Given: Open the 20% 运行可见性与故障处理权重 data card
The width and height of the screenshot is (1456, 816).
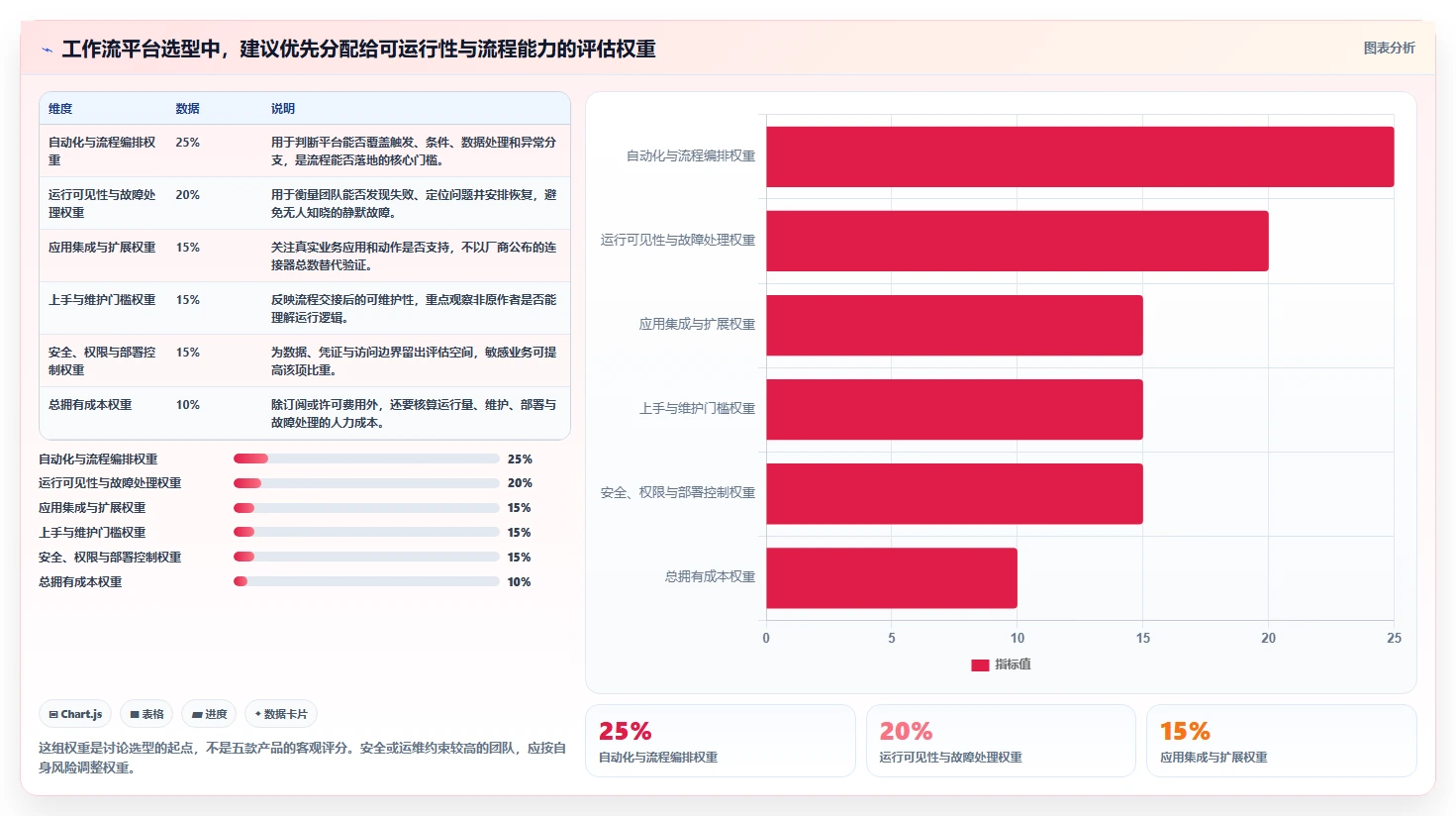Looking at the screenshot, I should (1001, 741).
